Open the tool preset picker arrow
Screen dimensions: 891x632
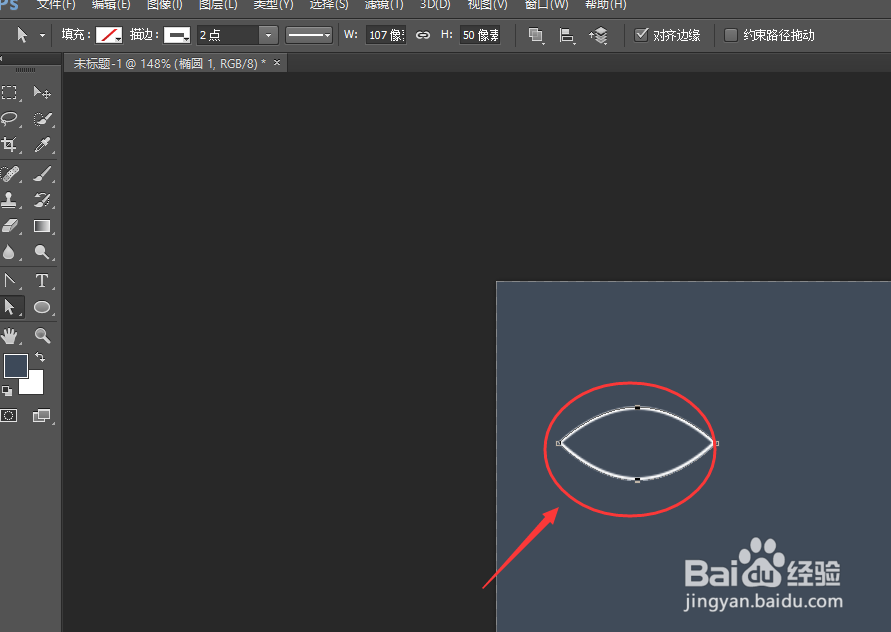pos(42,35)
